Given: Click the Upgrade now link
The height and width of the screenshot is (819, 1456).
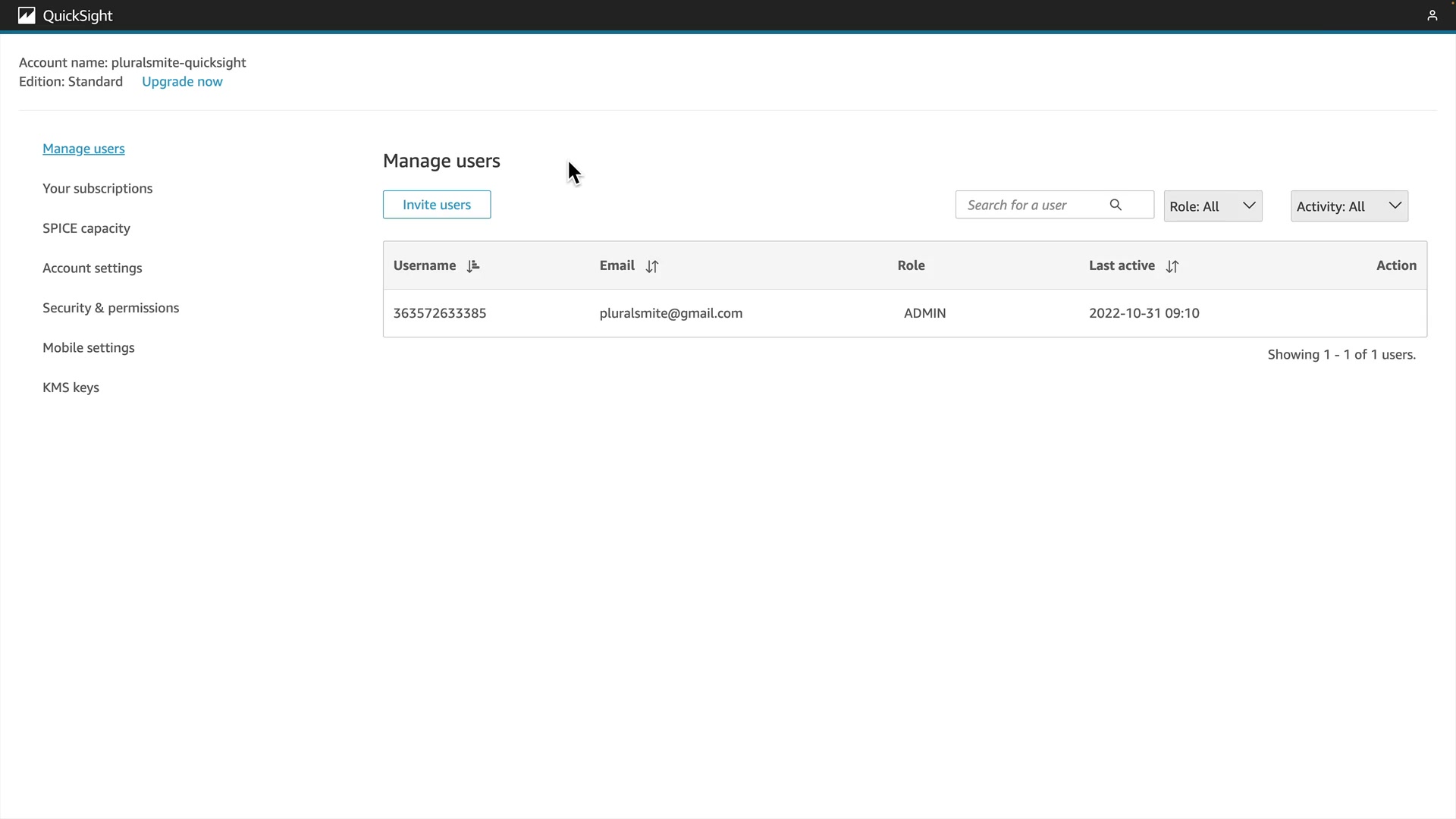Looking at the screenshot, I should 182,82.
